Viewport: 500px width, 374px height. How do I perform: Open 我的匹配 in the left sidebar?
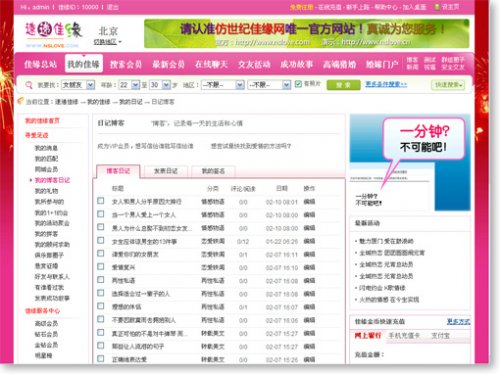pos(46,158)
